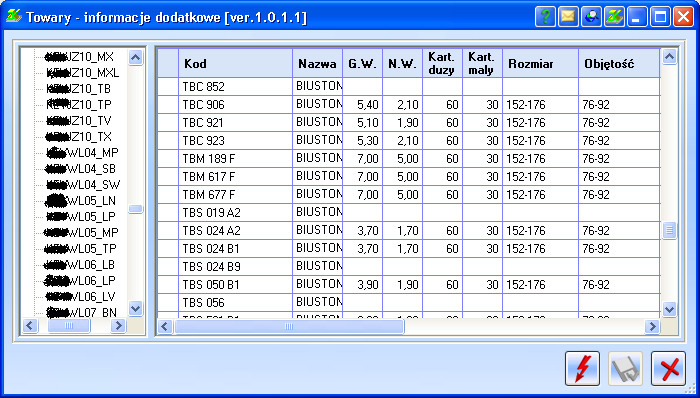
Task: Select tree item ending in WL05_MP
Action: (82, 233)
